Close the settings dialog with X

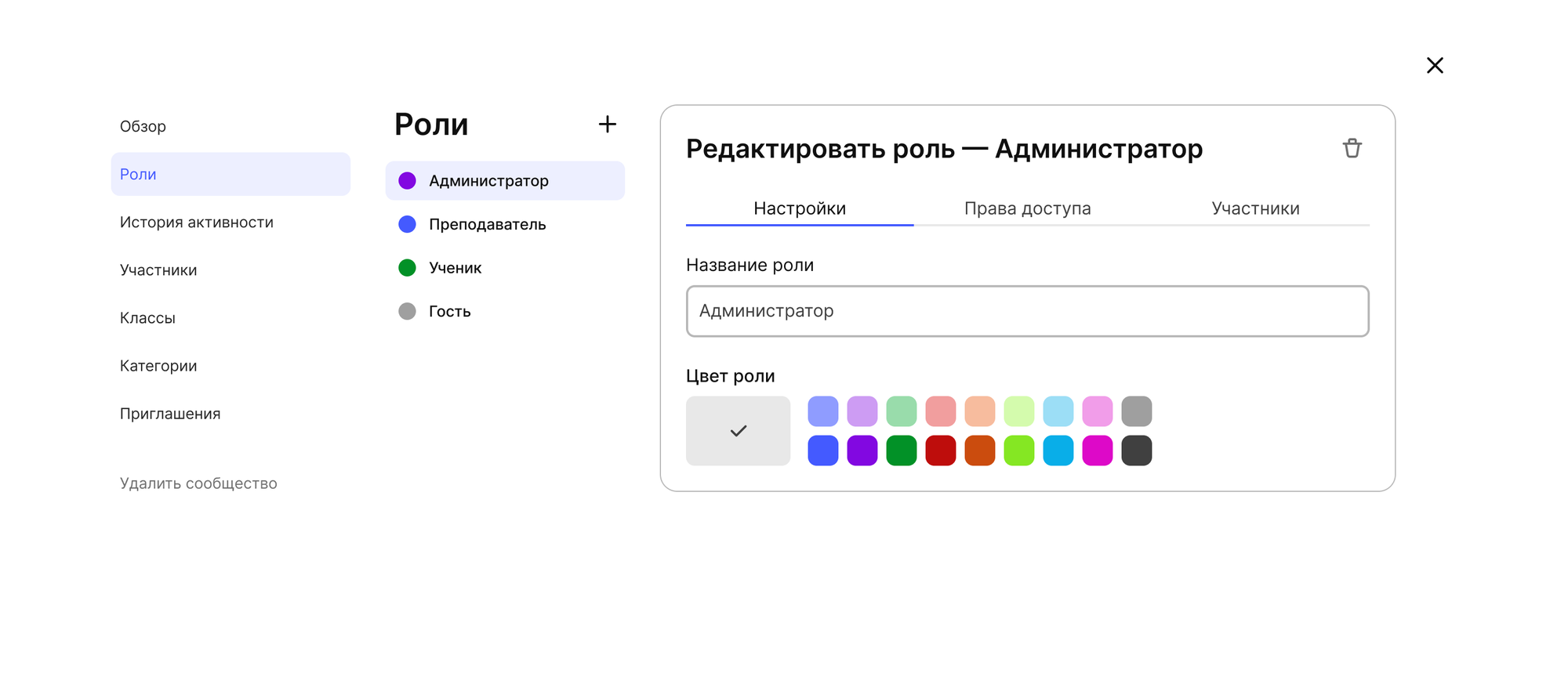point(1435,65)
